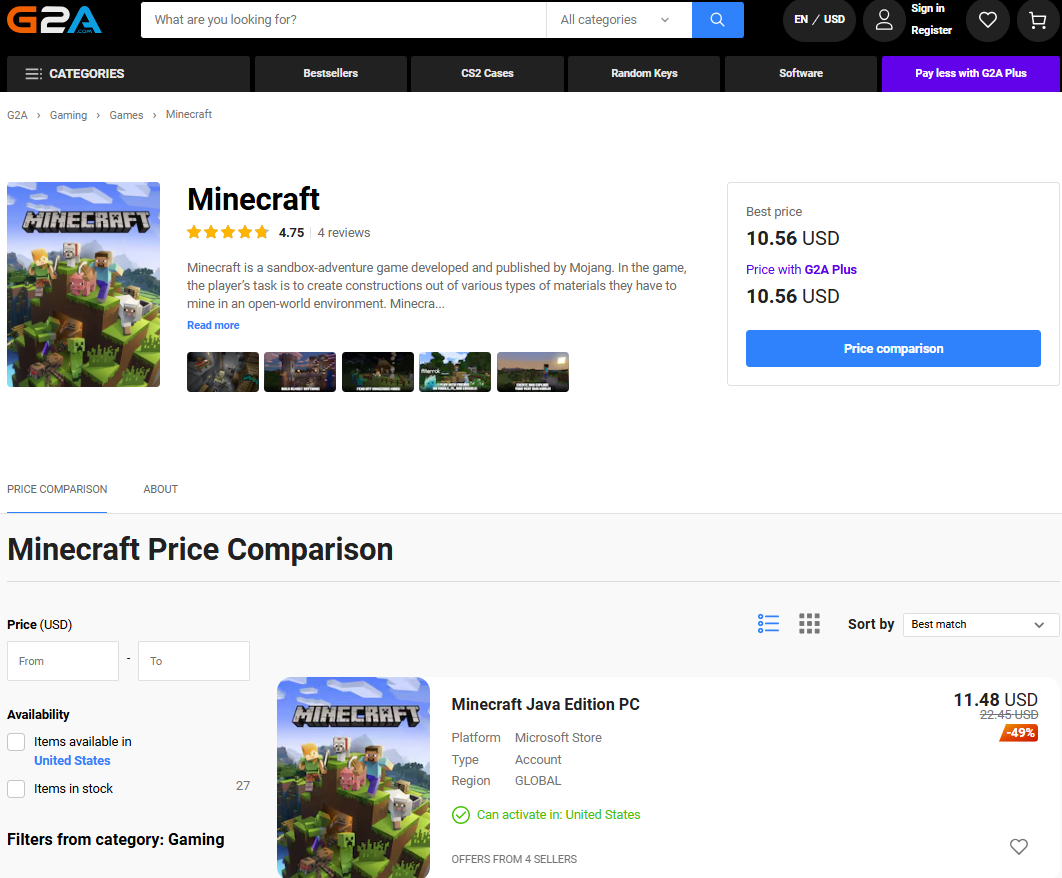Open the Bestsellers menu item
The height and width of the screenshot is (878, 1062).
tap(330, 74)
